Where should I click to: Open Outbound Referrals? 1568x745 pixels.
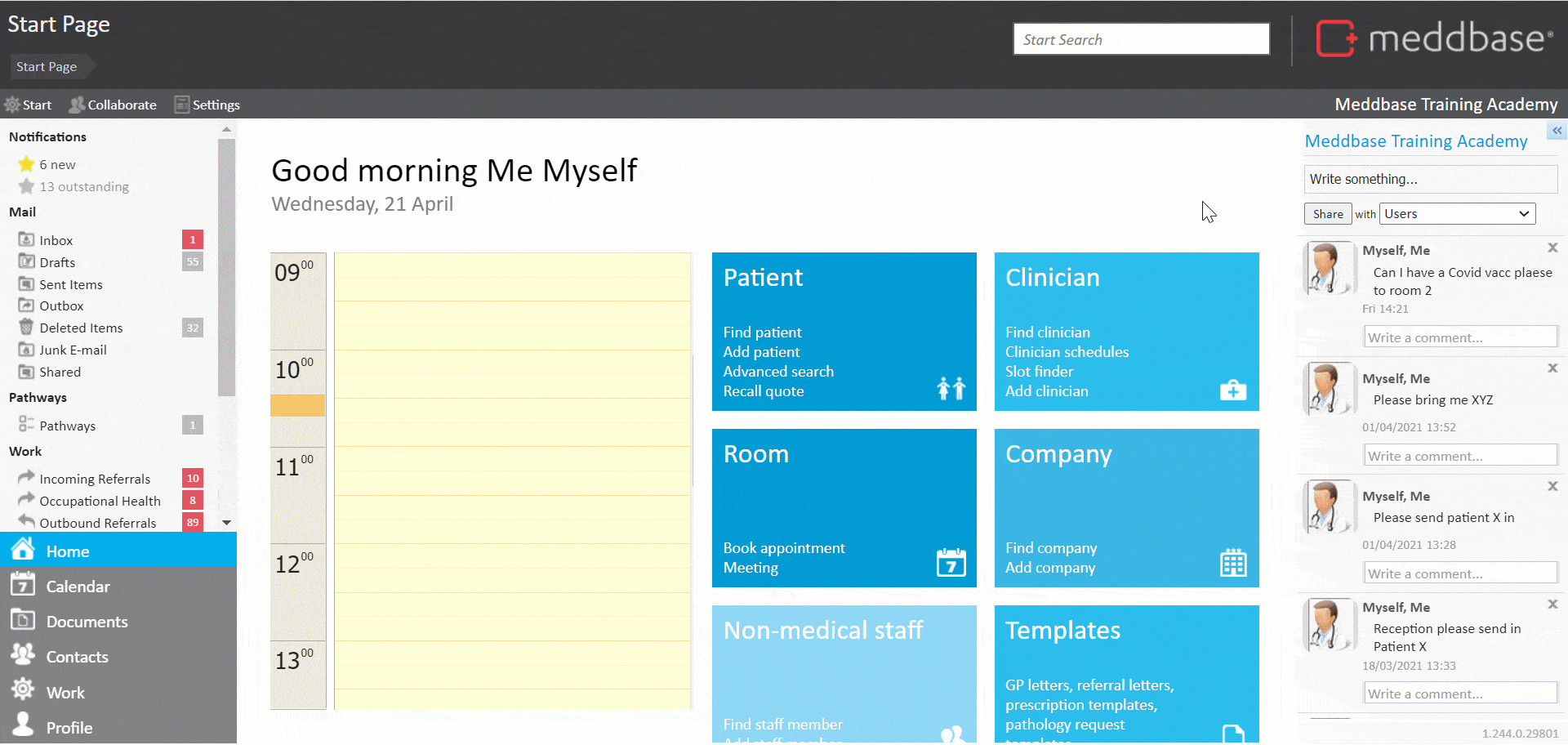(97, 523)
